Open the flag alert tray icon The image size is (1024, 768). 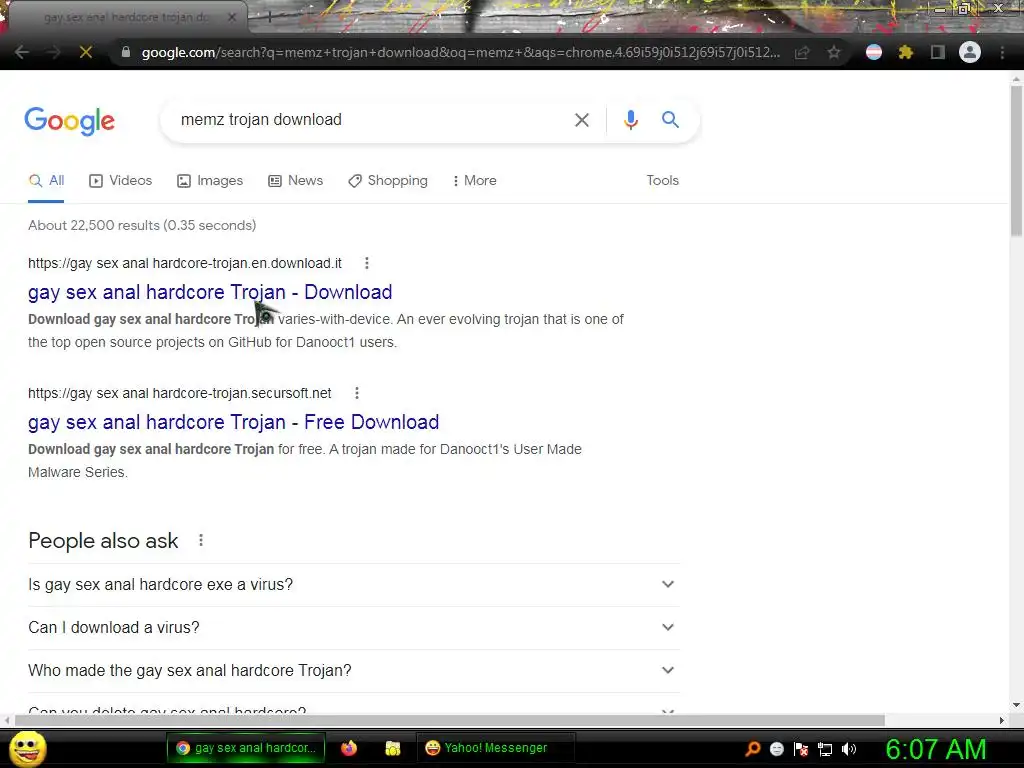coord(801,749)
